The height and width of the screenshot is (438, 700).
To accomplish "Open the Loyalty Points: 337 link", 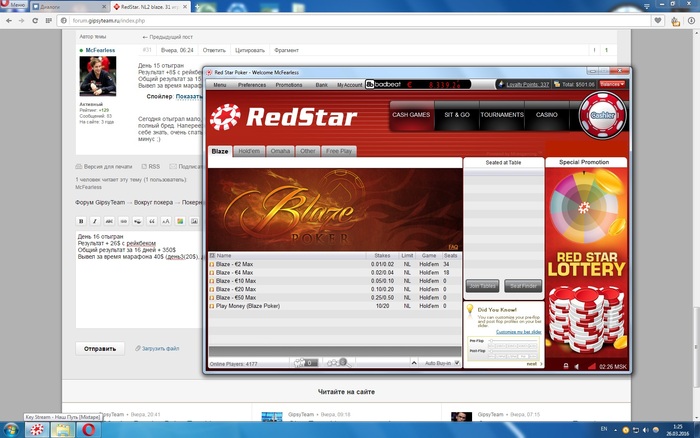I will tap(527, 84).
